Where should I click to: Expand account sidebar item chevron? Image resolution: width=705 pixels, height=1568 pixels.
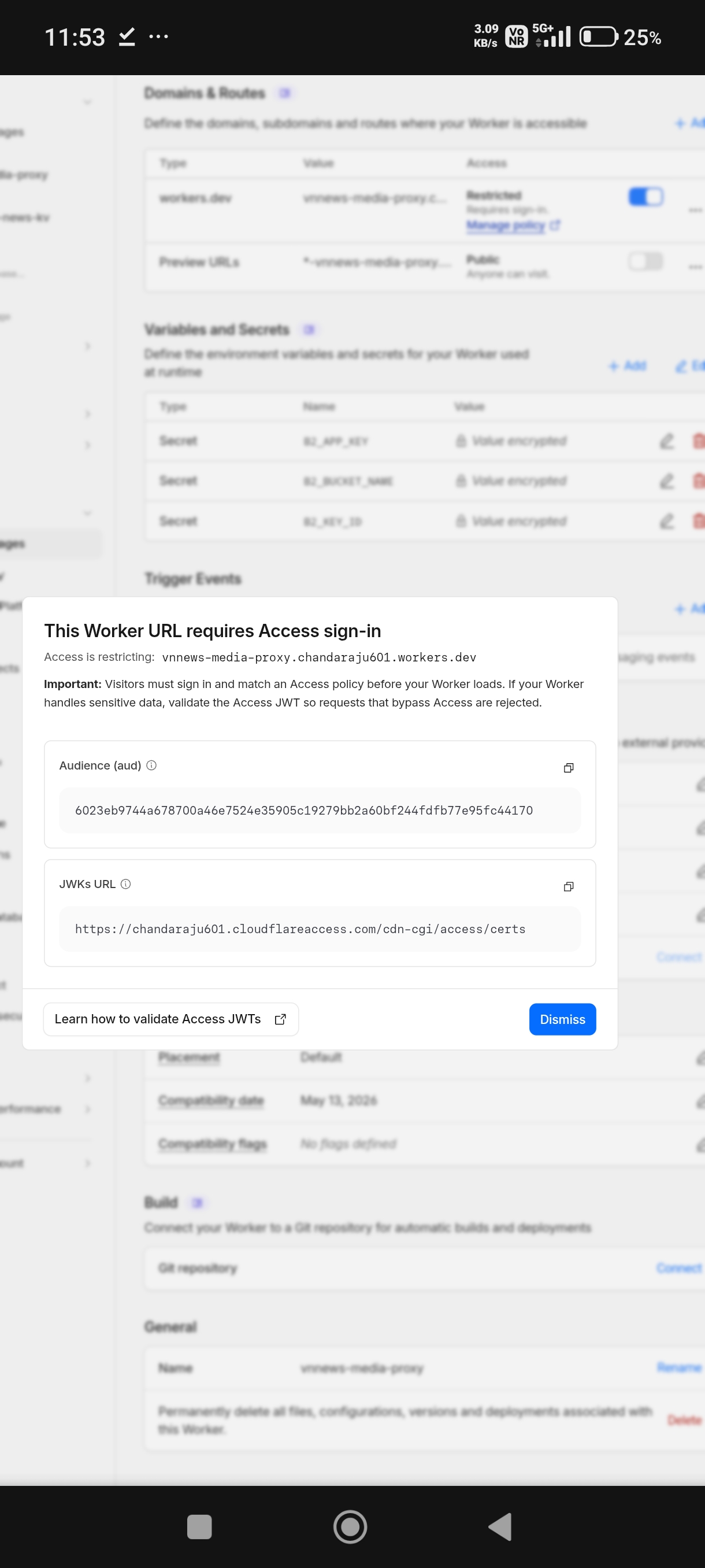point(88,1163)
